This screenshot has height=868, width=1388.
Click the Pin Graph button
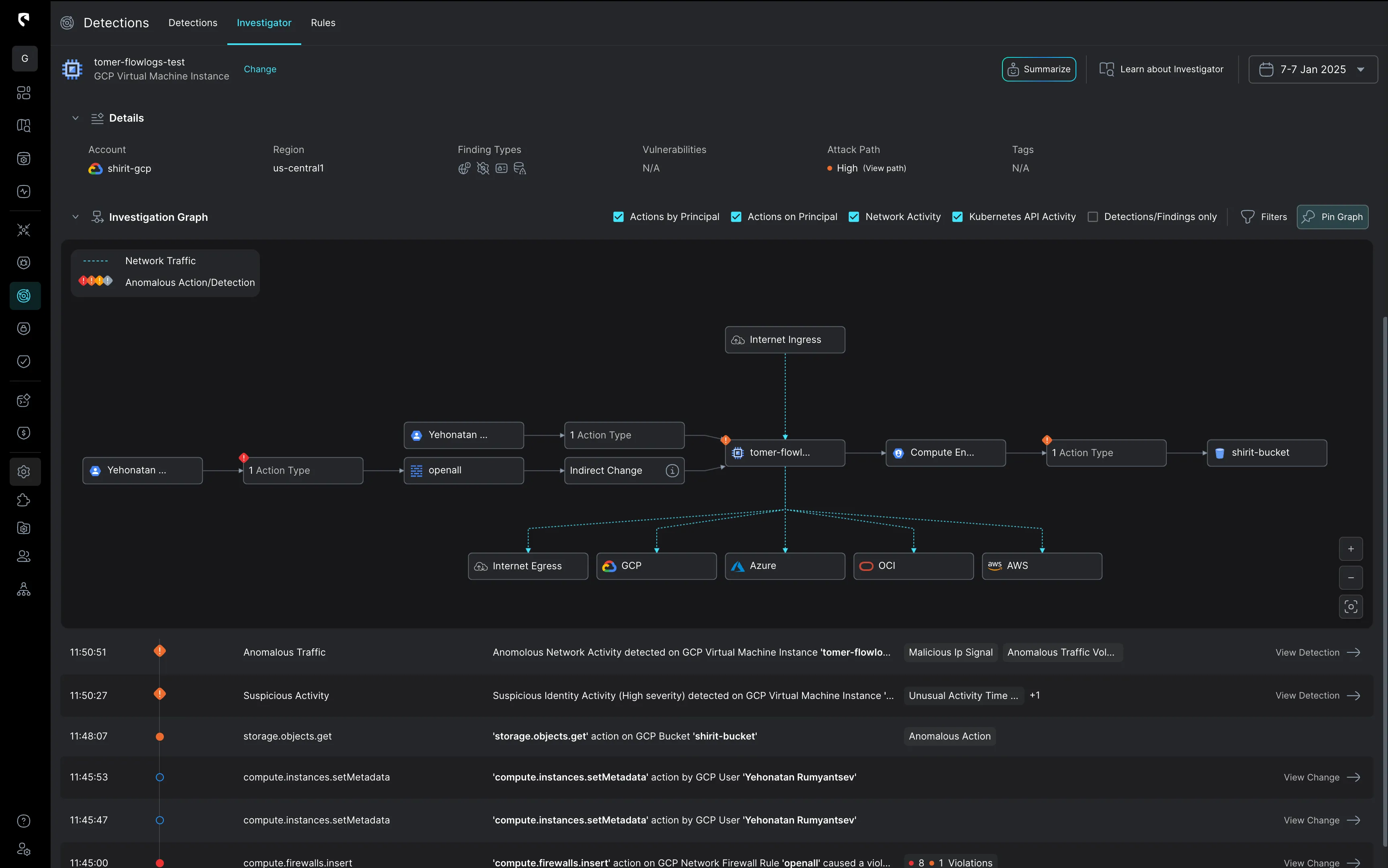(1332, 217)
